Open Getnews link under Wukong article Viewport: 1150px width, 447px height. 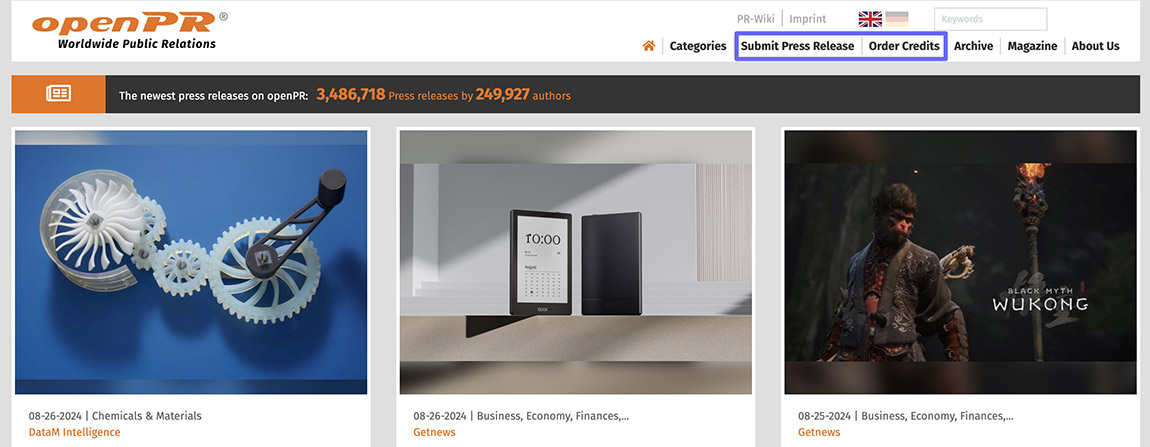(819, 432)
